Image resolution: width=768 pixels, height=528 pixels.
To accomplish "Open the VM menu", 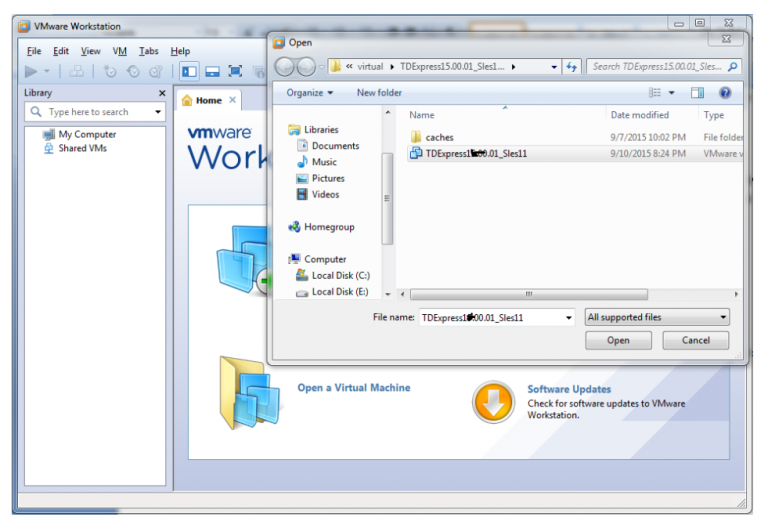I will (120, 51).
